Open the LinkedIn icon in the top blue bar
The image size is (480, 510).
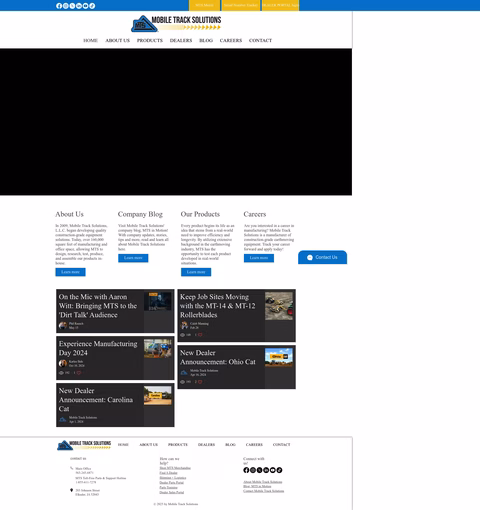tap(79, 6)
